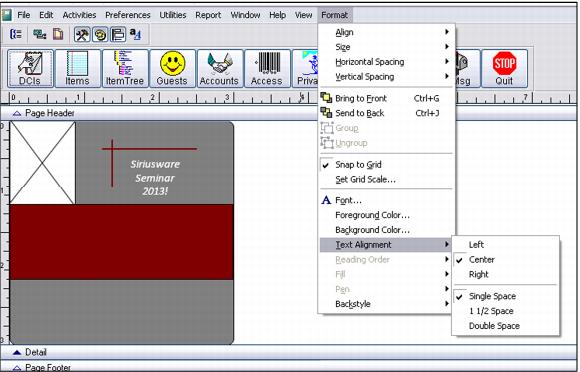Open Foreground Color… picker
Viewport: 580px width, 372px height.
[x=386, y=215]
